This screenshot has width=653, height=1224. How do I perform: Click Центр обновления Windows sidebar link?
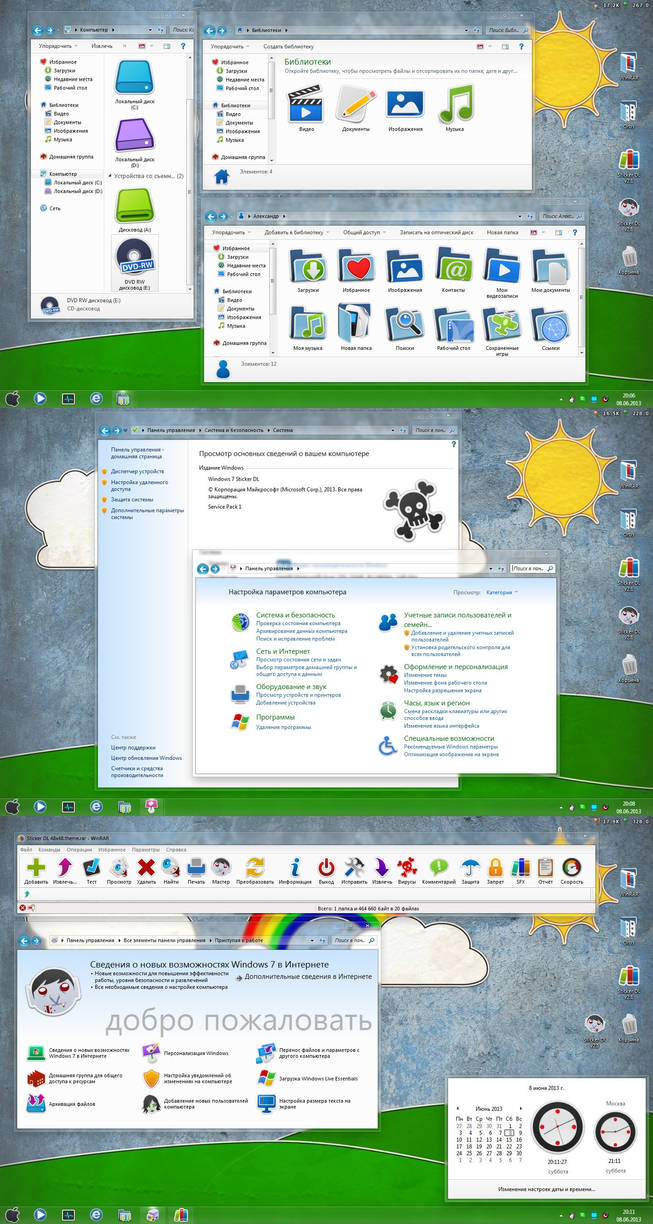(x=146, y=758)
